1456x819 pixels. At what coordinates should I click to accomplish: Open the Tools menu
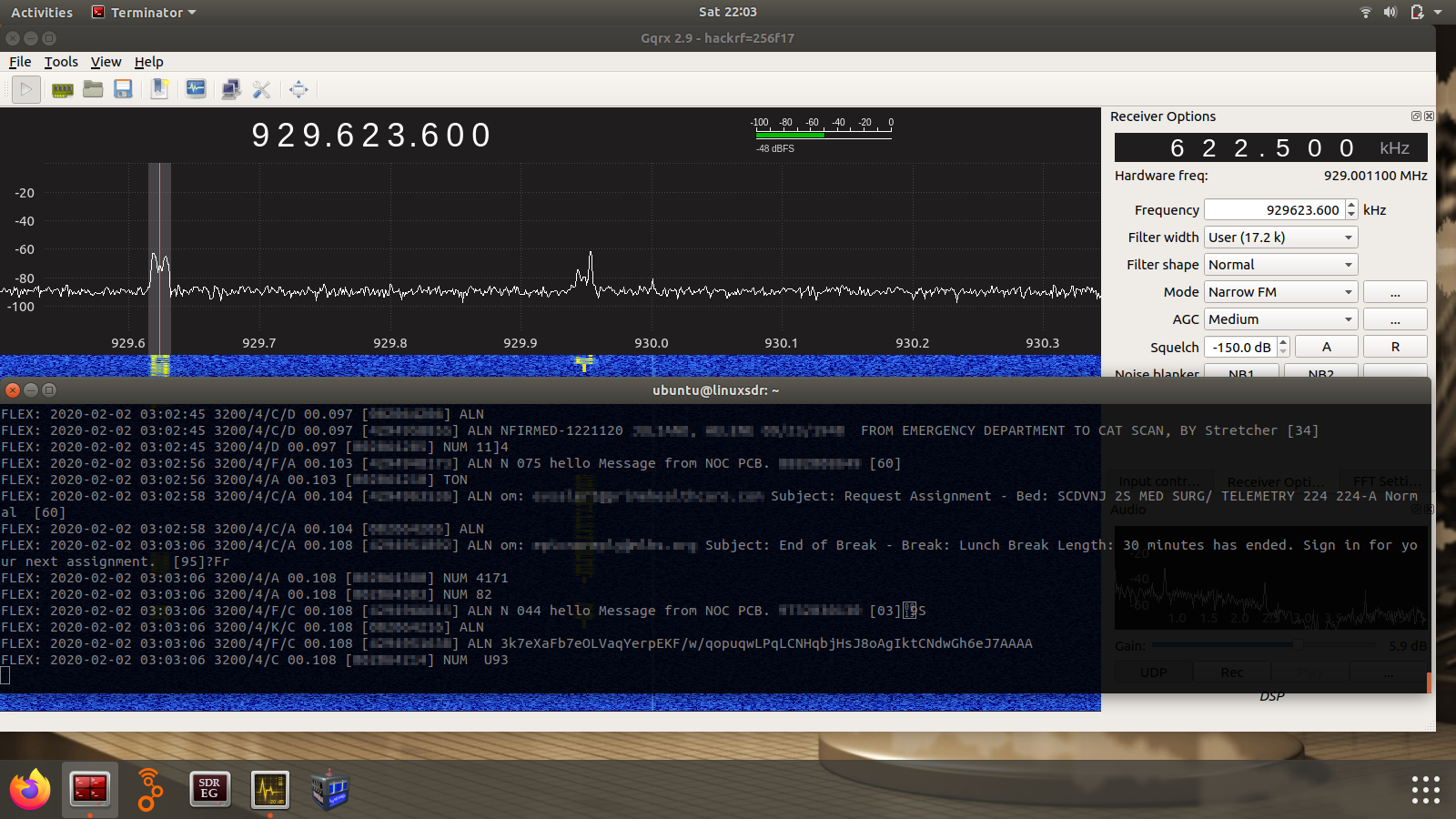click(x=61, y=62)
